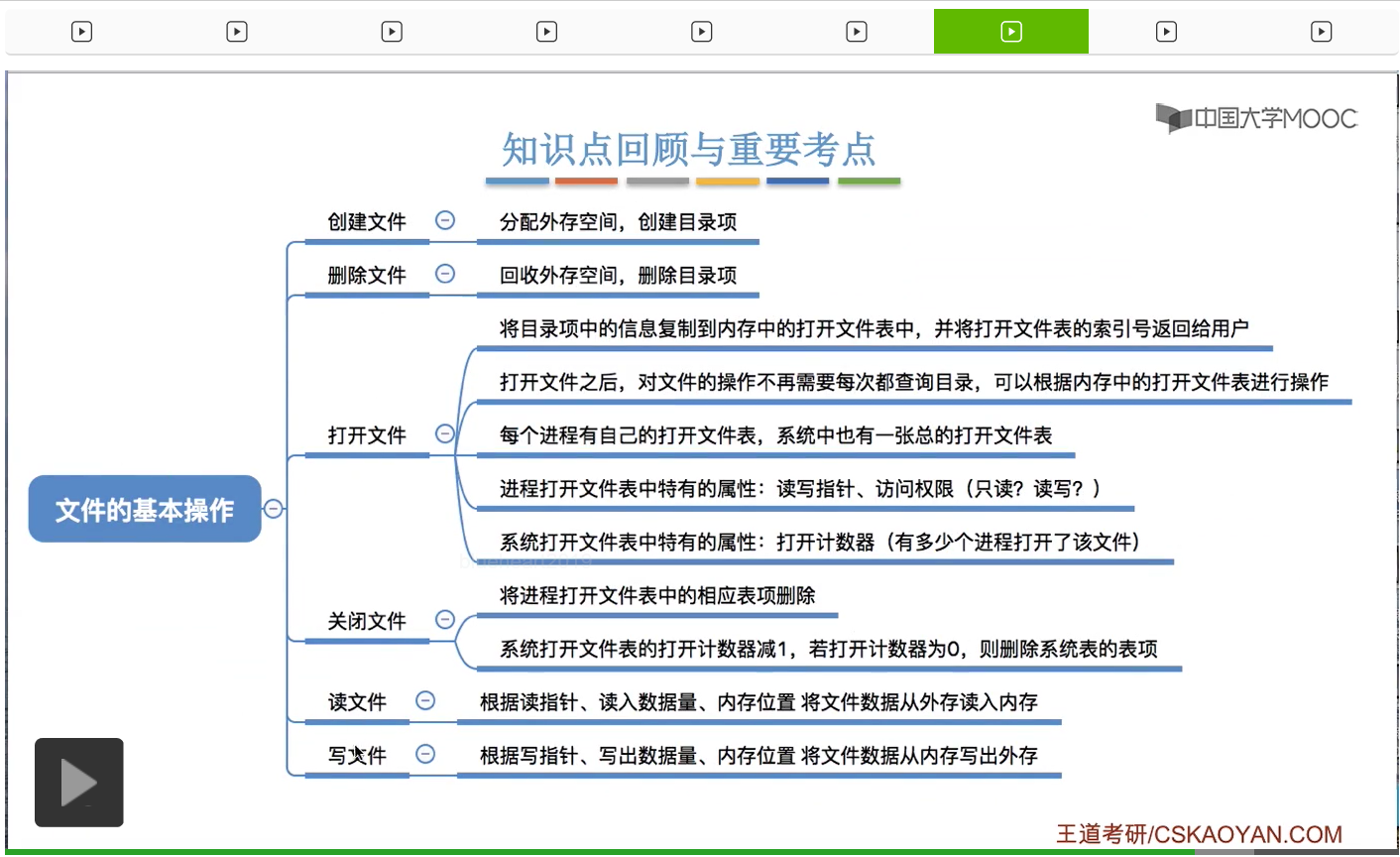Click the text 分配外存空间，创建目录项

(618, 222)
